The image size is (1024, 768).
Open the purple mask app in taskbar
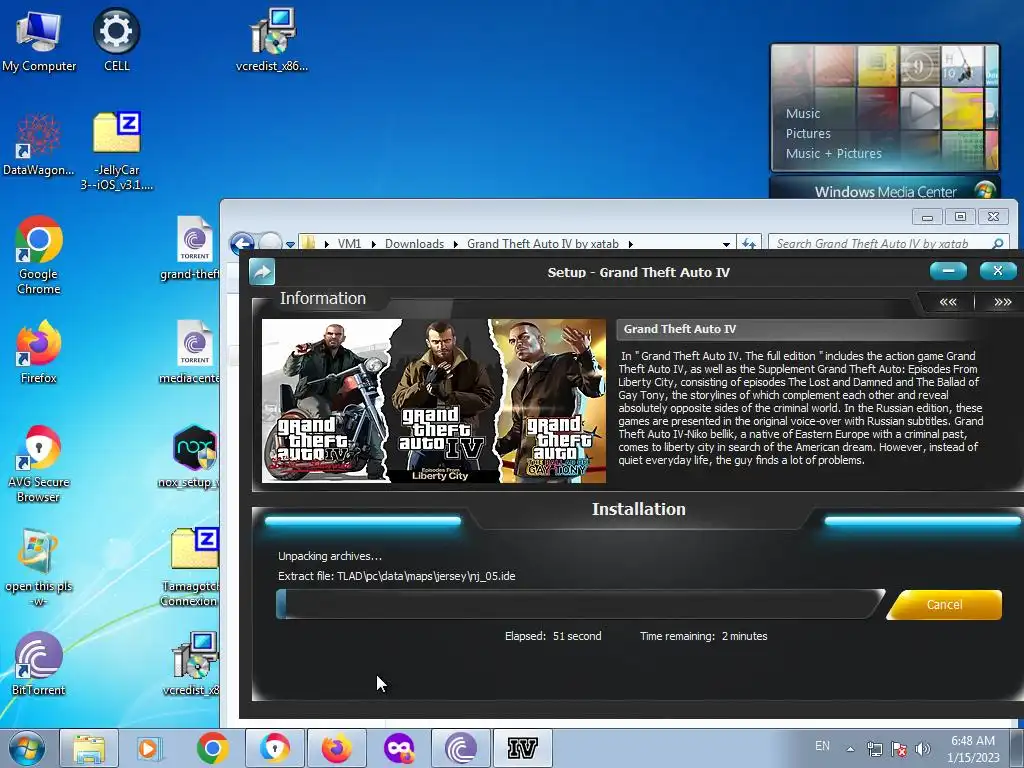click(398, 748)
